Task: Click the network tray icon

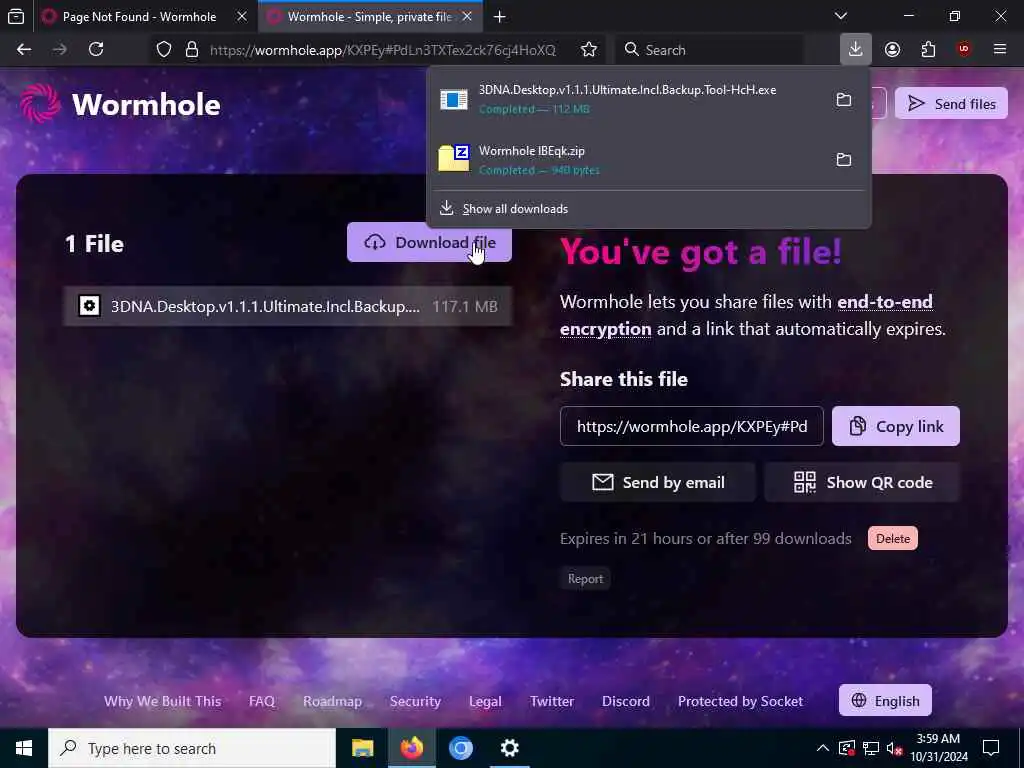Action: point(871,748)
